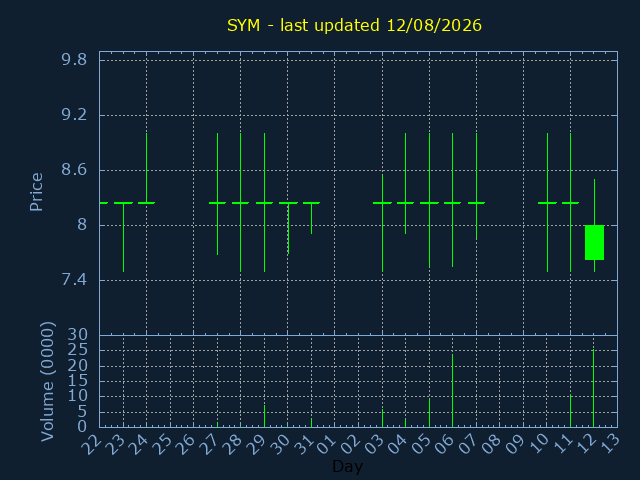Click the green candlestick body on day 12
This screenshot has height=480, width=640.
tap(594, 242)
